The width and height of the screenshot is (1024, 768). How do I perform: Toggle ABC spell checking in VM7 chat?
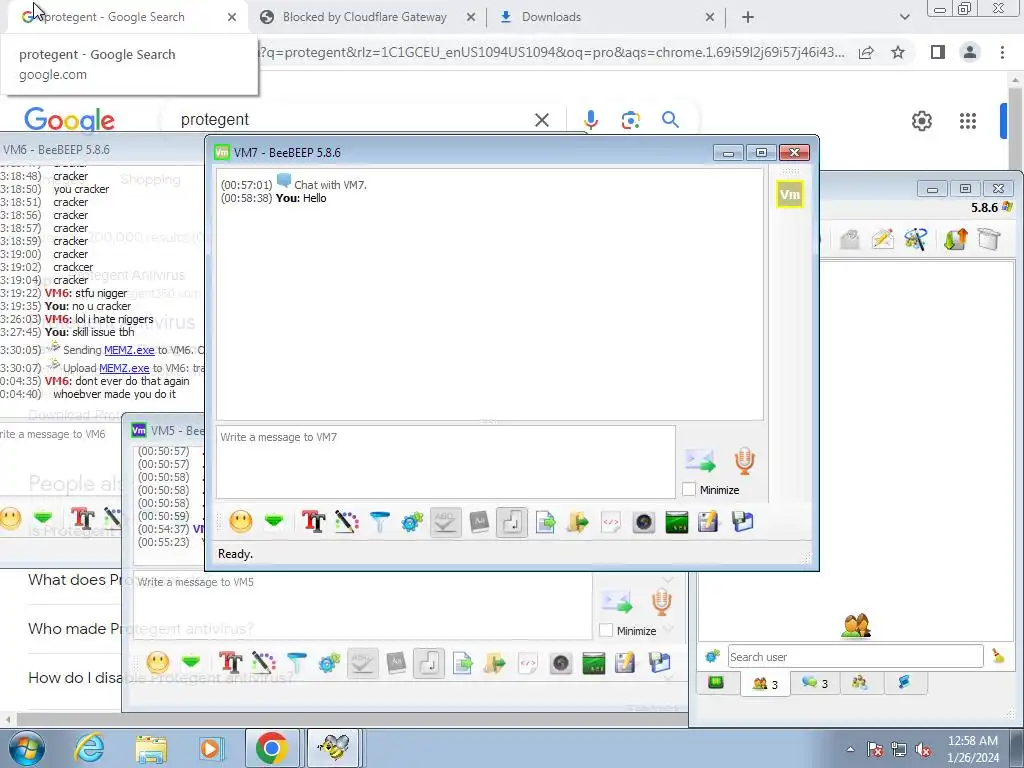coord(445,522)
